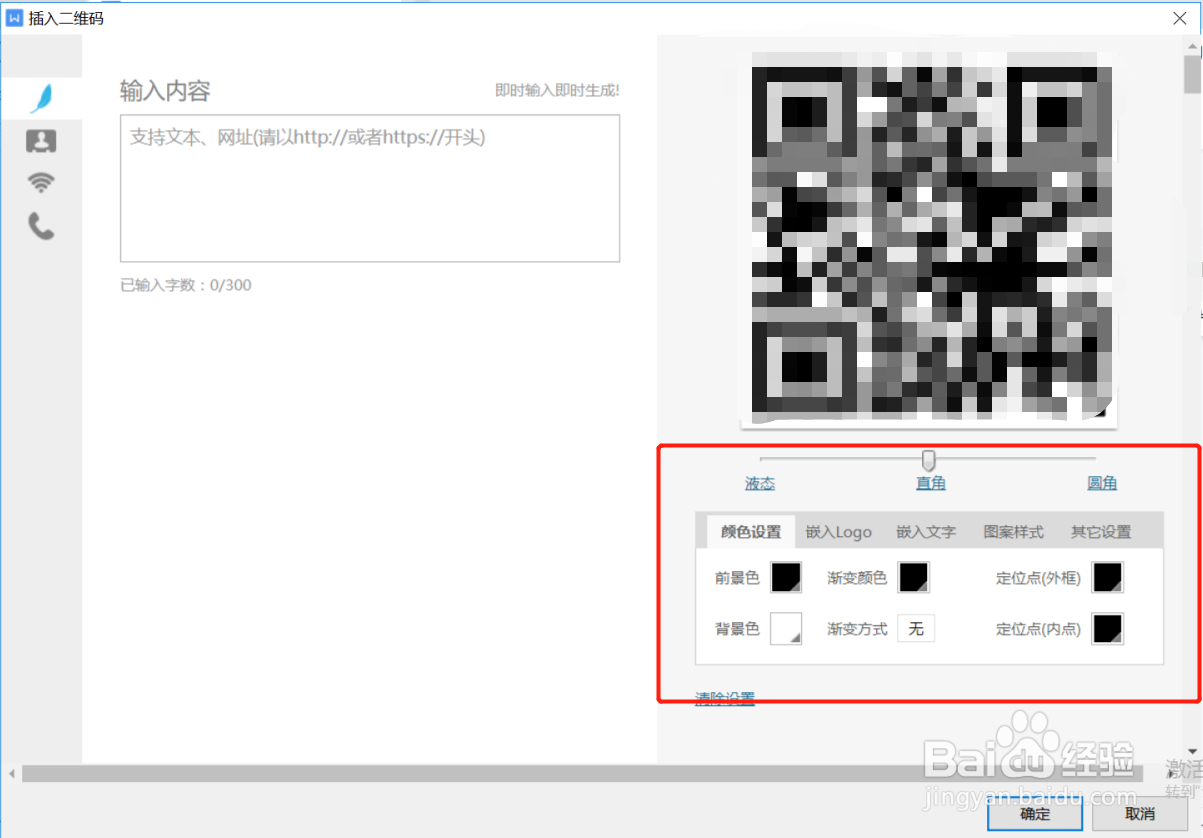Open the 前景色 color swatch
The image size is (1203, 838).
(x=786, y=577)
